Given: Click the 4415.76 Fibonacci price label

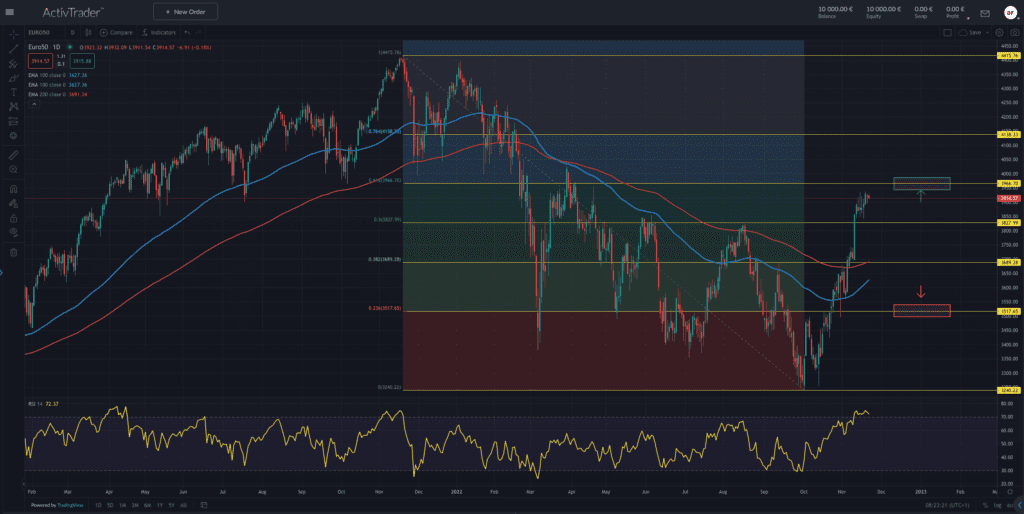Looking at the screenshot, I should pyautogui.click(x=1009, y=56).
